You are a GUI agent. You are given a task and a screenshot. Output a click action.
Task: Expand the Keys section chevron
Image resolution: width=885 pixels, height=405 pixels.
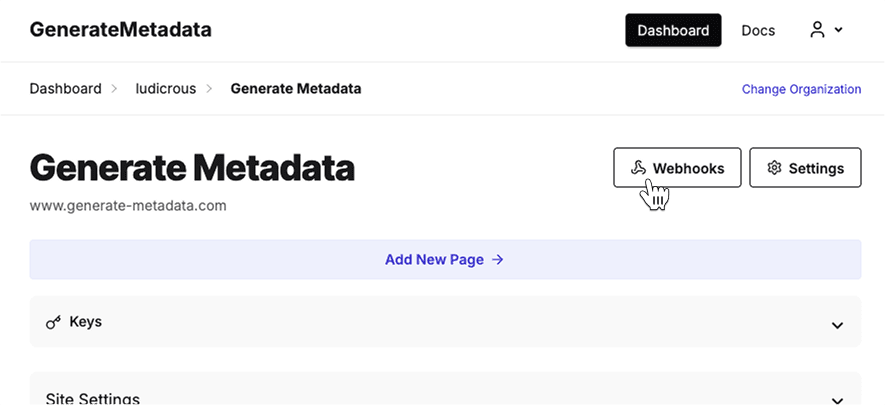point(837,325)
